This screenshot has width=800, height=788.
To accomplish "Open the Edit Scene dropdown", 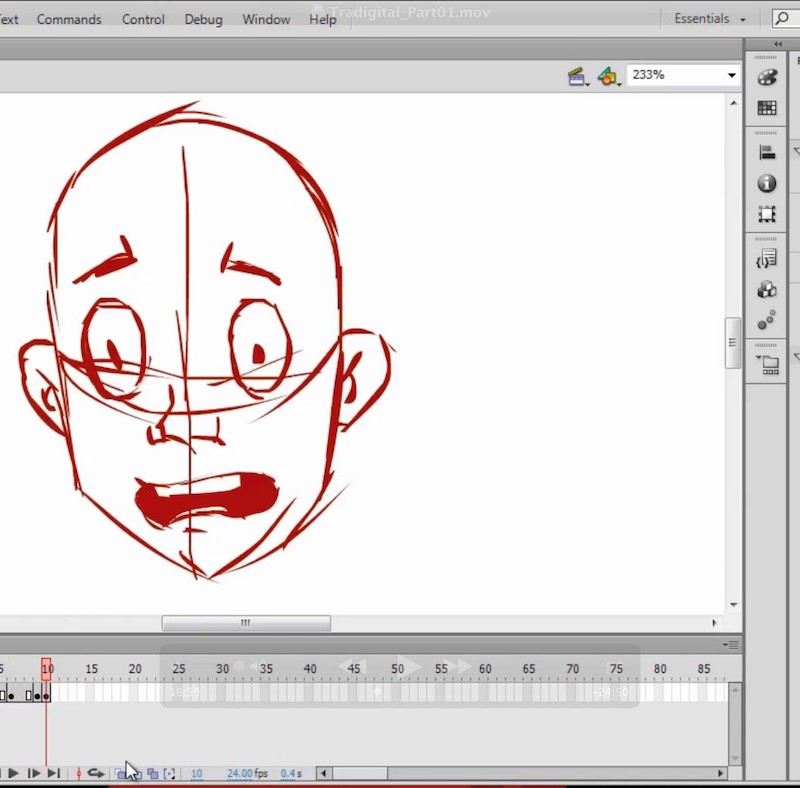I will tap(578, 75).
